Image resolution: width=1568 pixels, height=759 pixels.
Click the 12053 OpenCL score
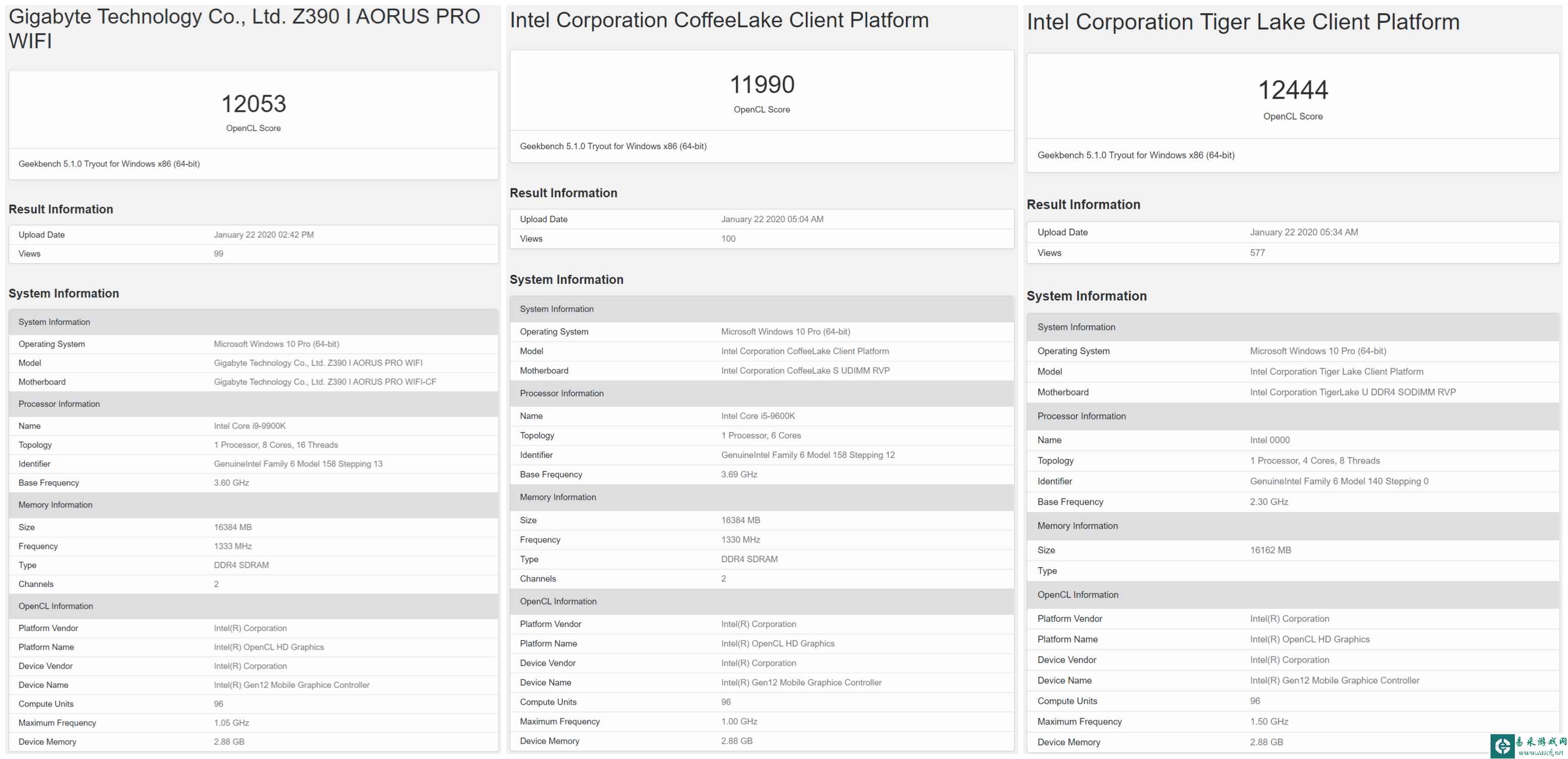click(253, 104)
